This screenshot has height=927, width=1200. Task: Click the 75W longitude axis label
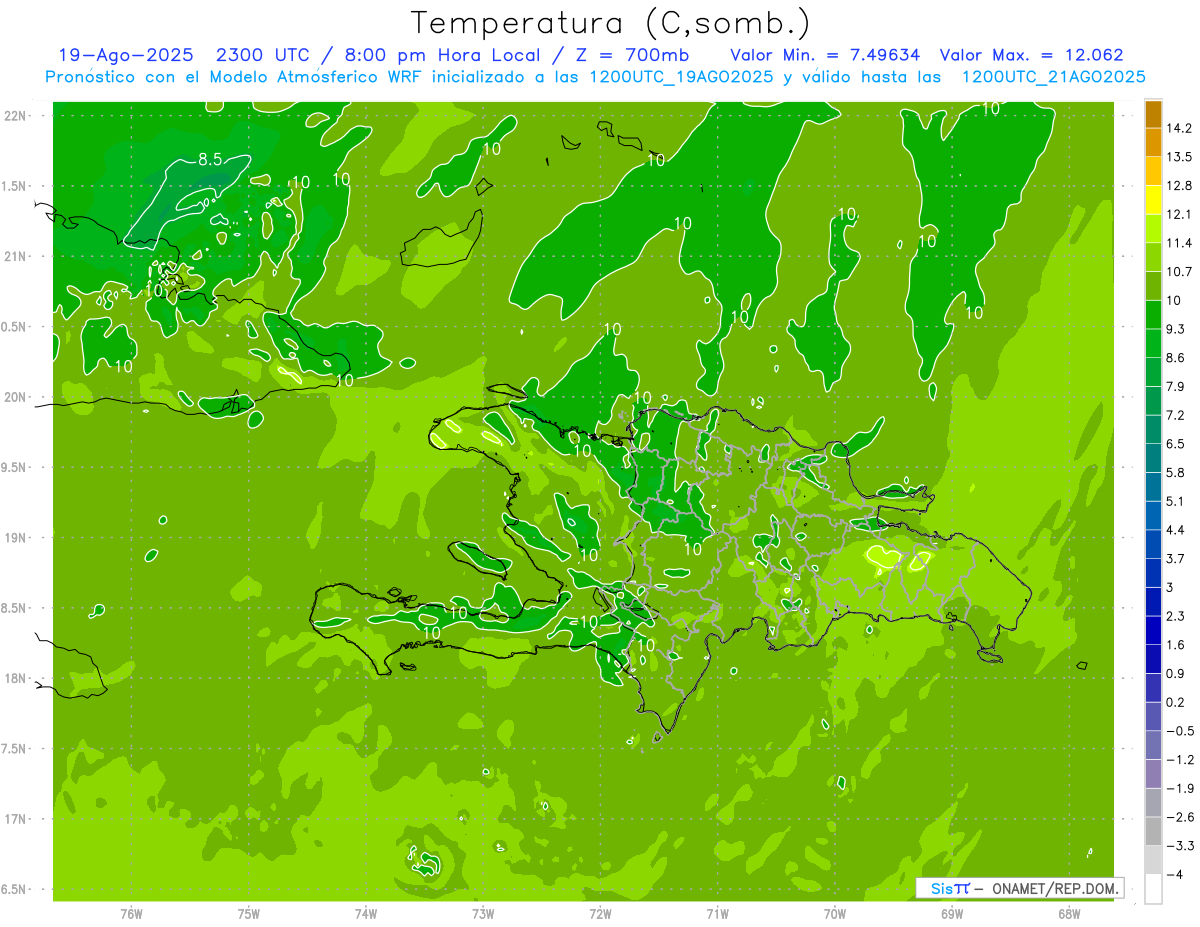point(248,913)
